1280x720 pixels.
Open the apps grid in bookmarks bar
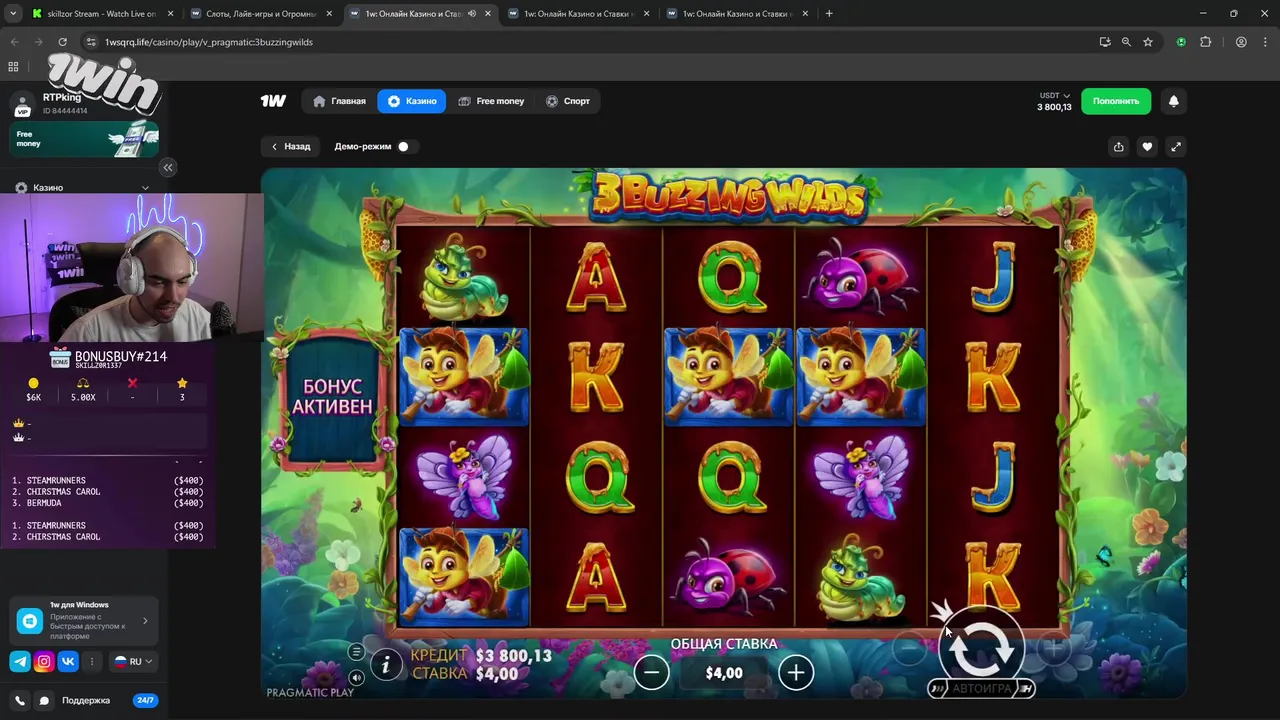pos(13,67)
